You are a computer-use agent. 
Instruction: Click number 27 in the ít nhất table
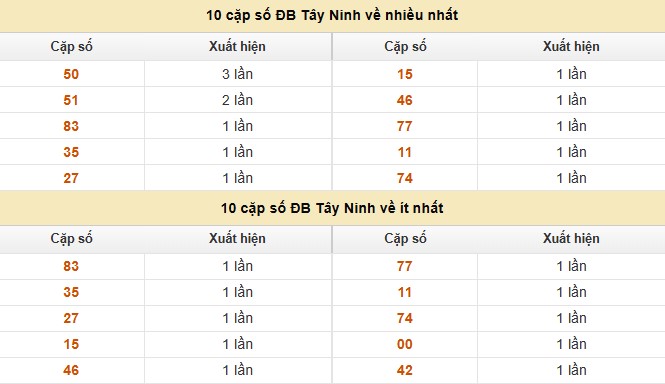71,318
